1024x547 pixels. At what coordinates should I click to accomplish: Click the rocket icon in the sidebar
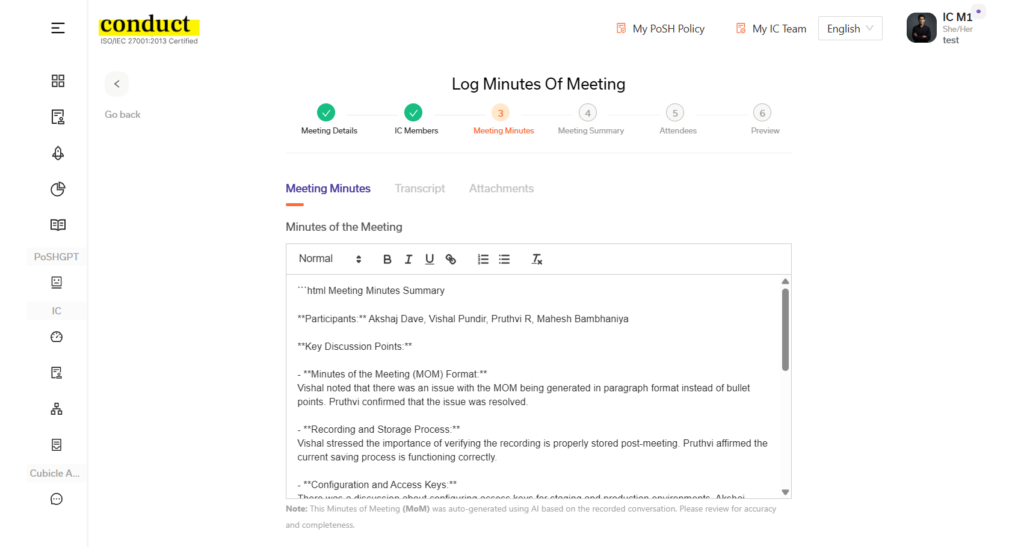(58, 153)
